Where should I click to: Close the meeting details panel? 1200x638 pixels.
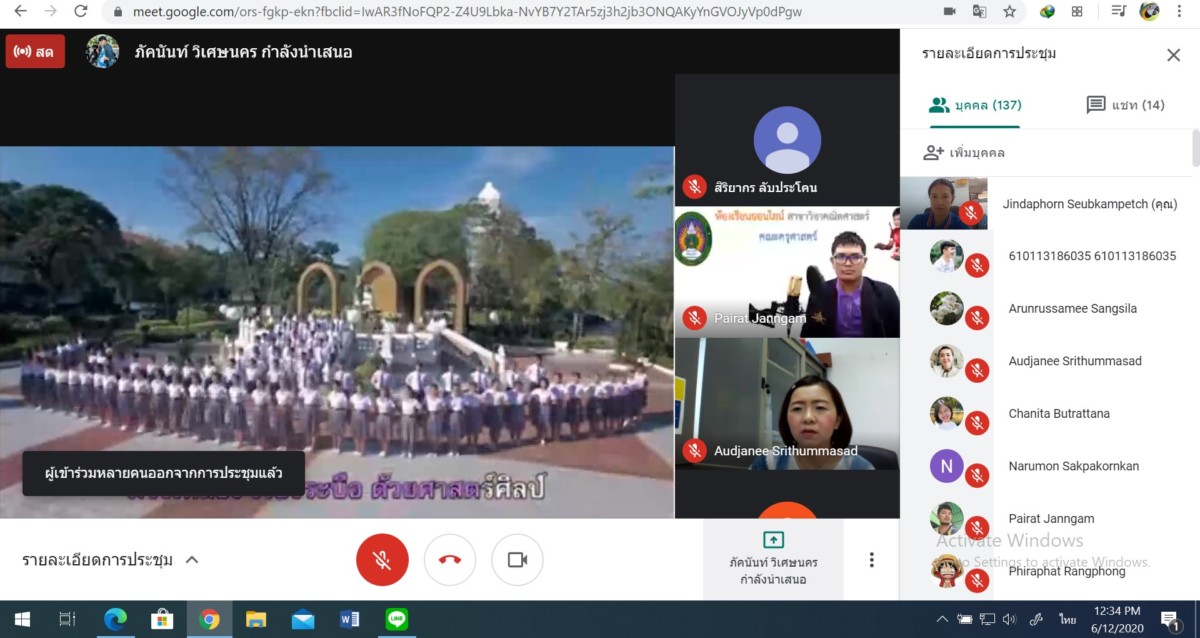tap(1173, 55)
